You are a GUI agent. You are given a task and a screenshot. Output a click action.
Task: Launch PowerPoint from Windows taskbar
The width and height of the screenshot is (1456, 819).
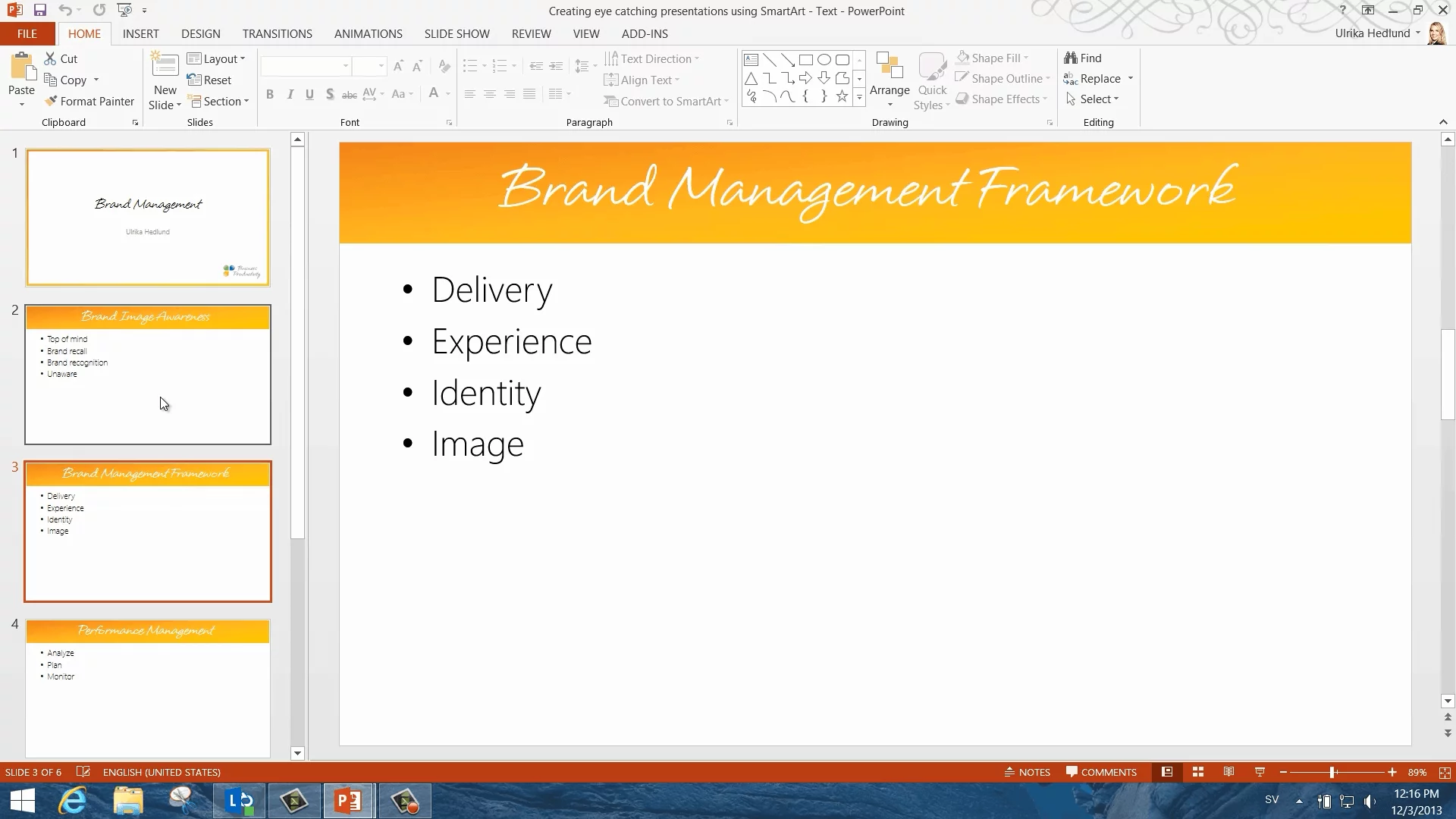click(x=348, y=801)
